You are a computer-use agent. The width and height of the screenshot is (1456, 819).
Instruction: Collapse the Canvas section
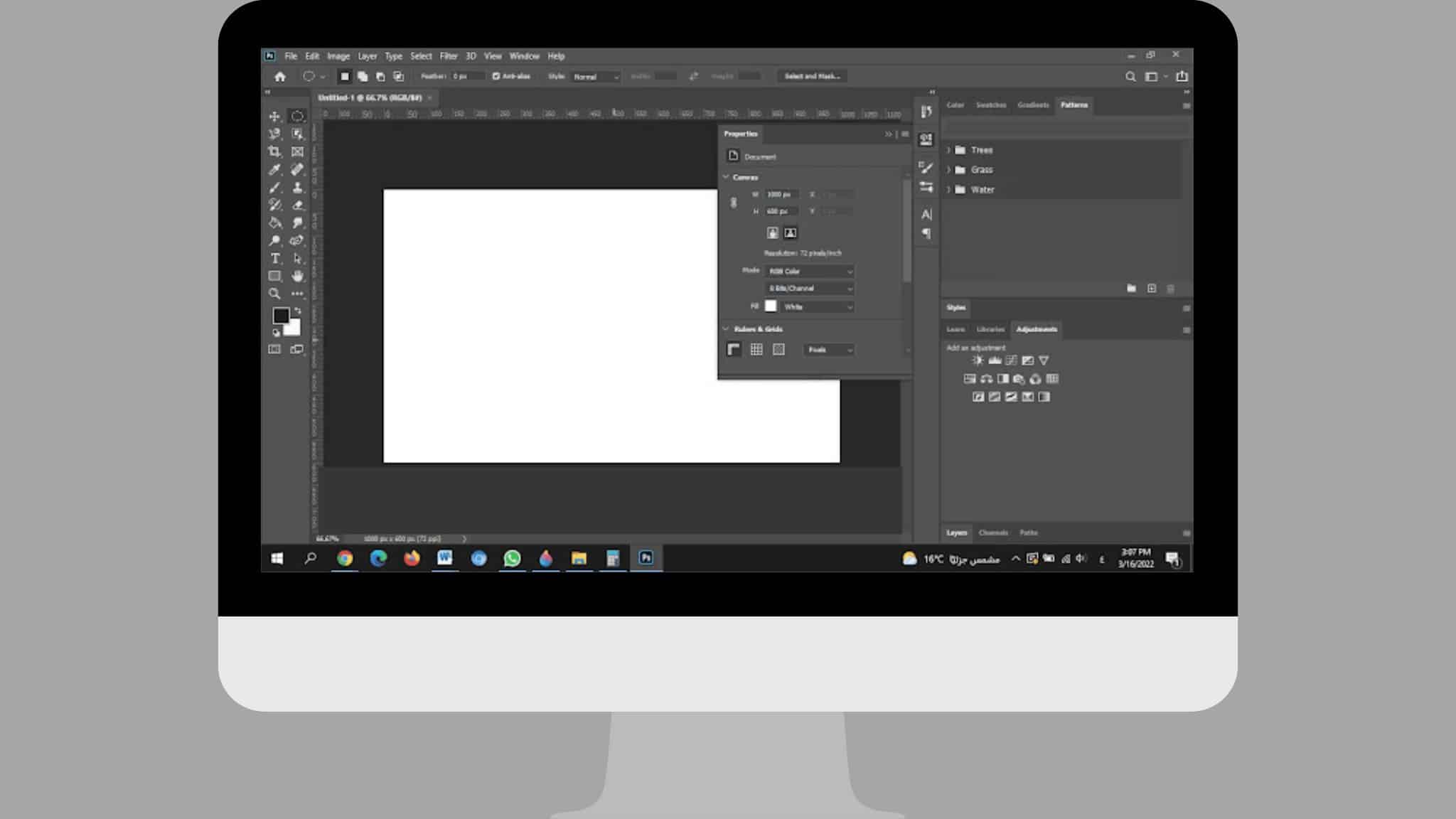click(726, 177)
